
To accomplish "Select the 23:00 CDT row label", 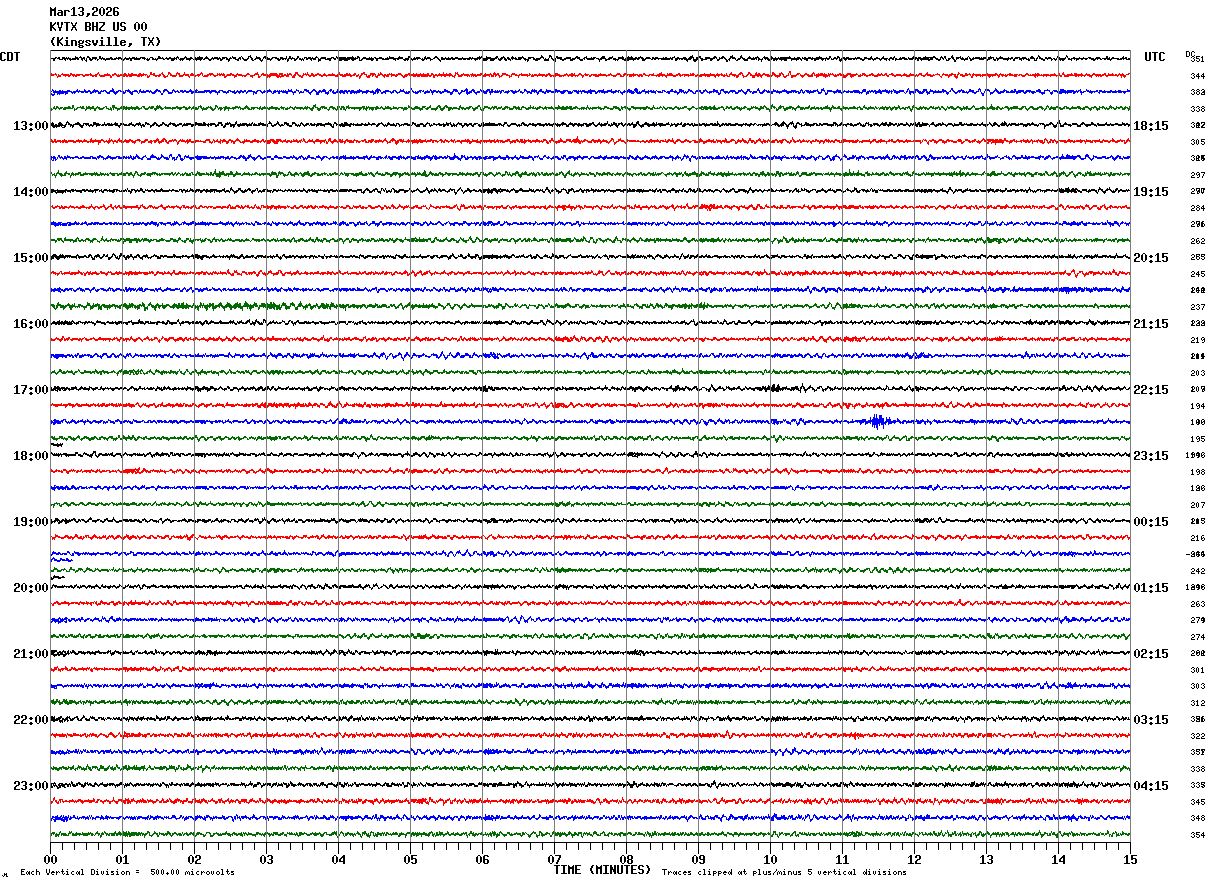I will click(30, 786).
